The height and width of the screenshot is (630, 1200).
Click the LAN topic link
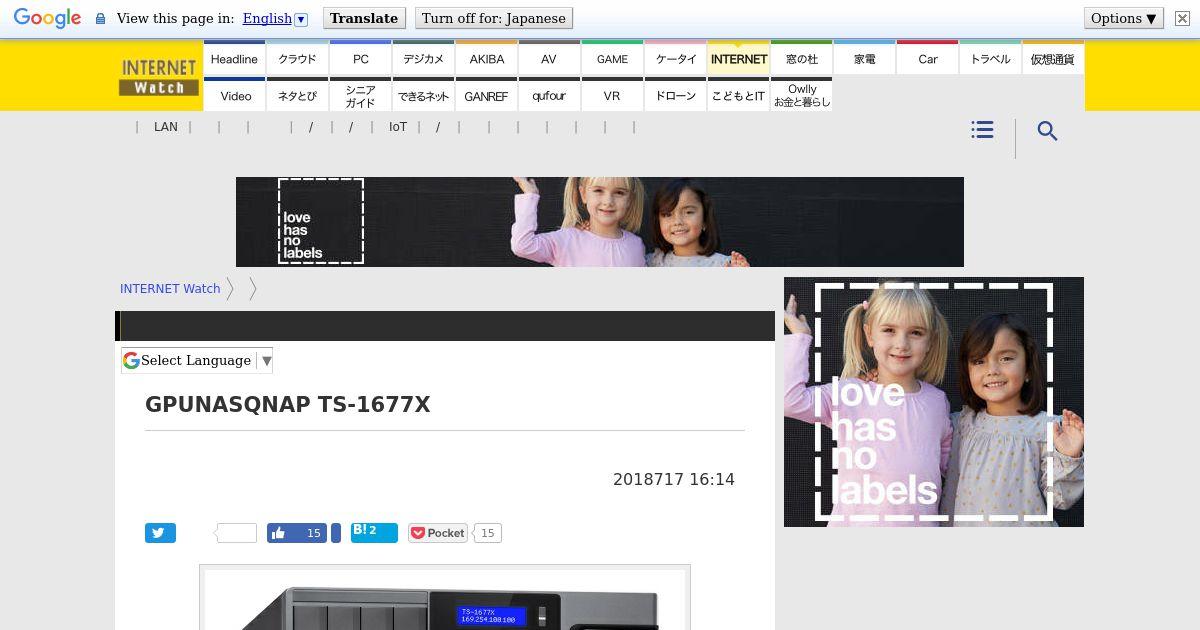tap(166, 127)
